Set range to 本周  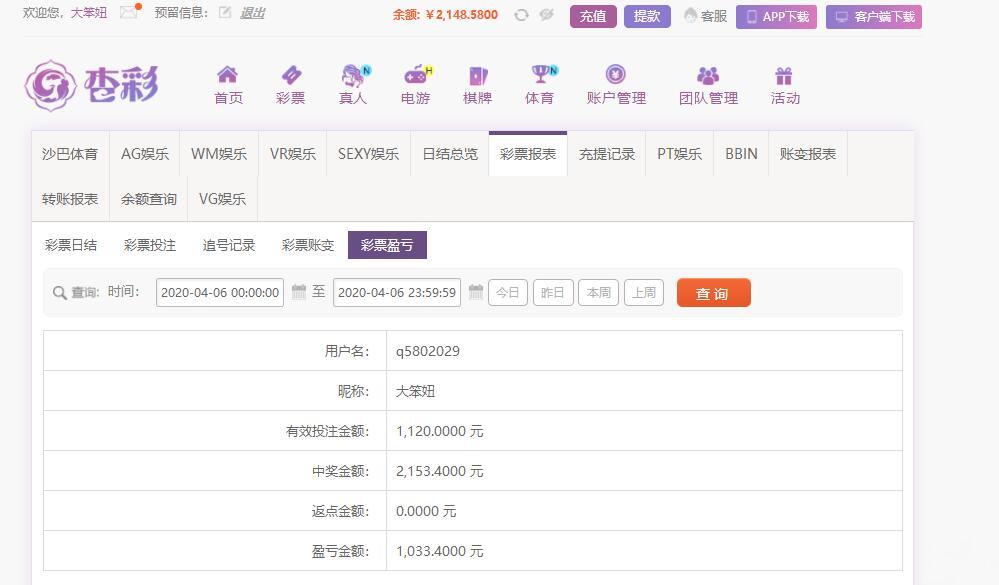[598, 292]
